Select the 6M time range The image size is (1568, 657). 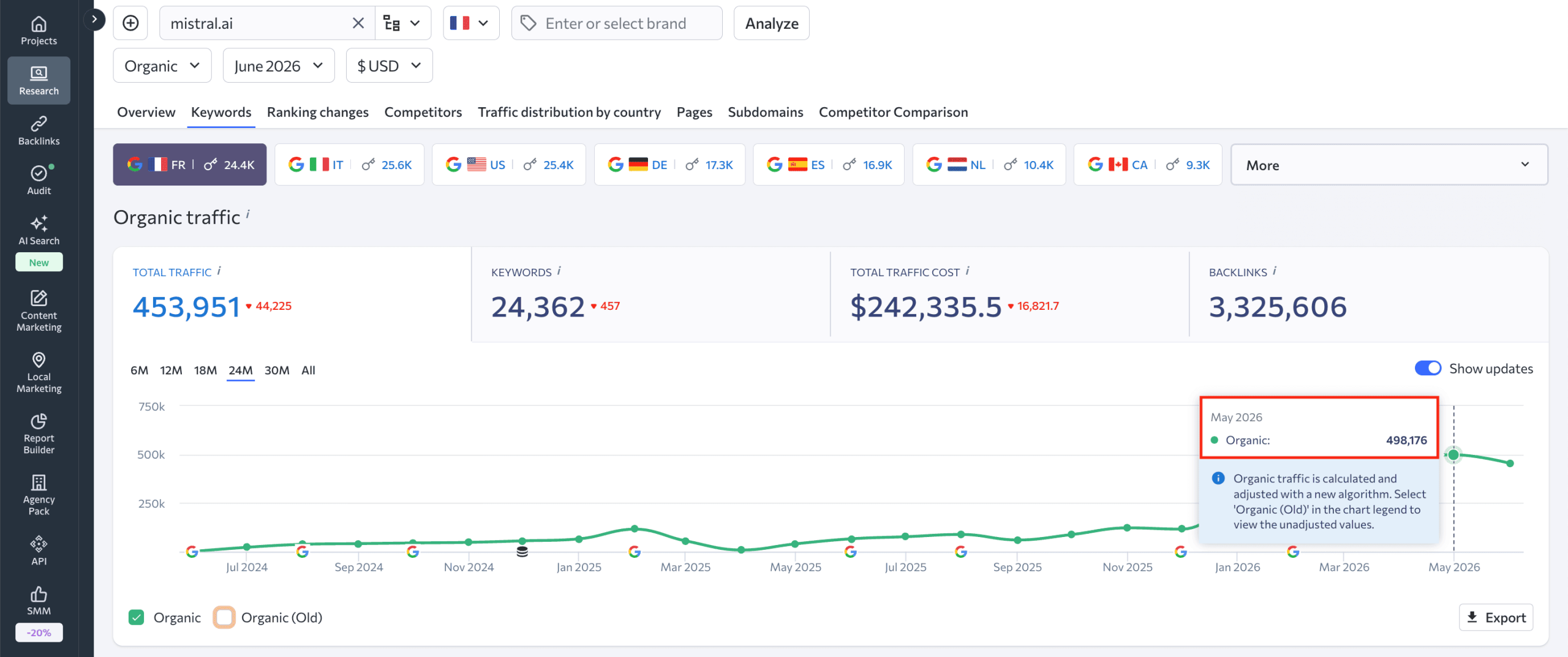pos(140,370)
